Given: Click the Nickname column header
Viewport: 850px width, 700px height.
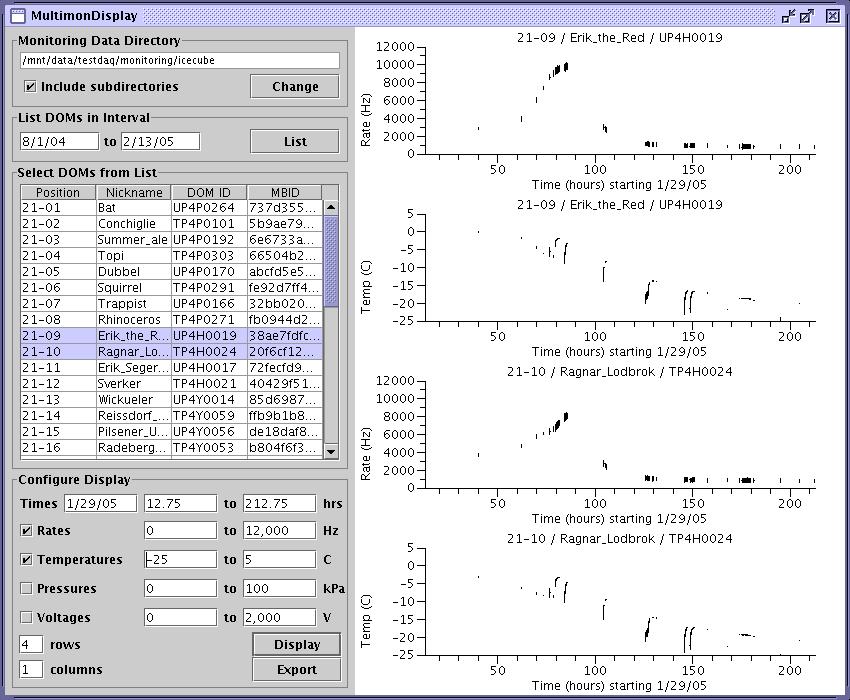Looking at the screenshot, I should (x=133, y=193).
